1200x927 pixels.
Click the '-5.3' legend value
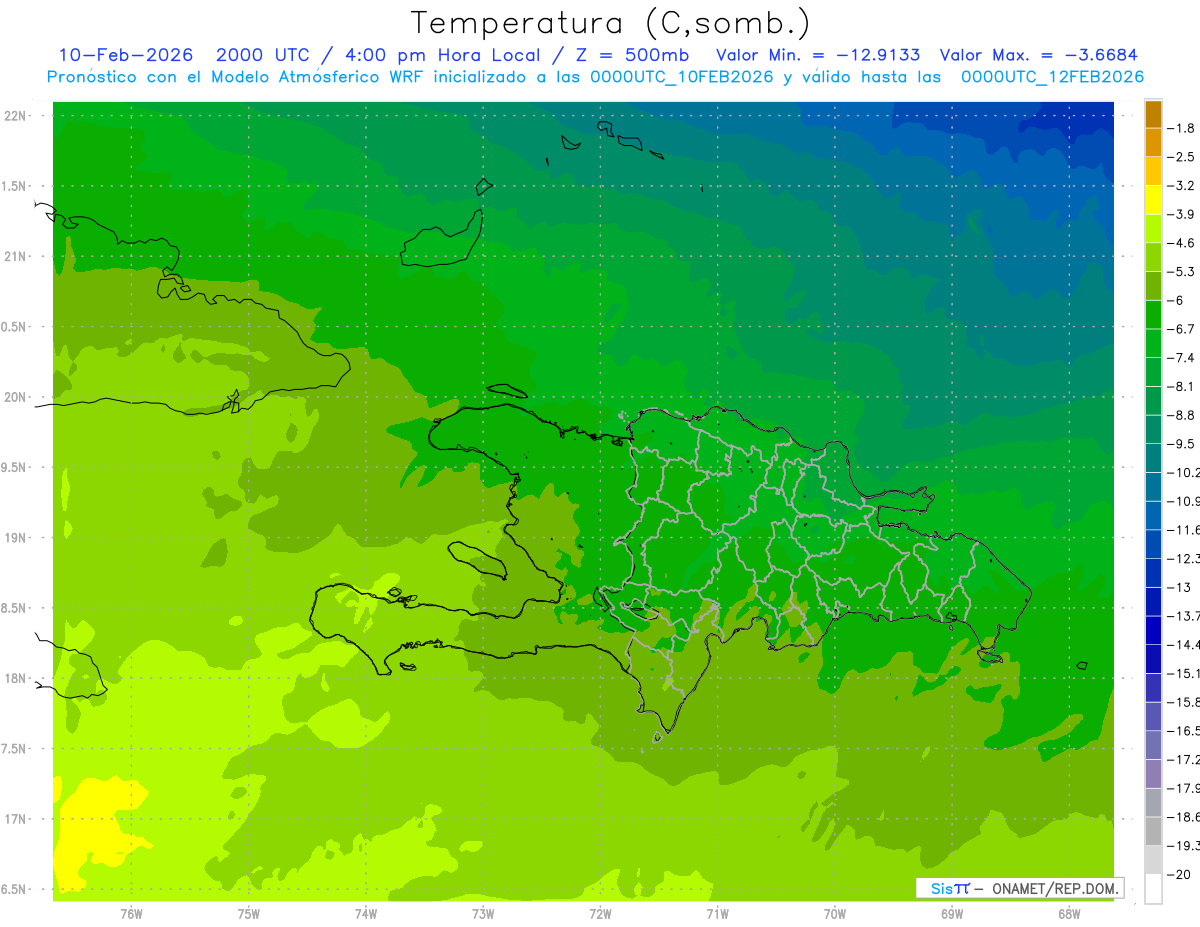point(1182,272)
